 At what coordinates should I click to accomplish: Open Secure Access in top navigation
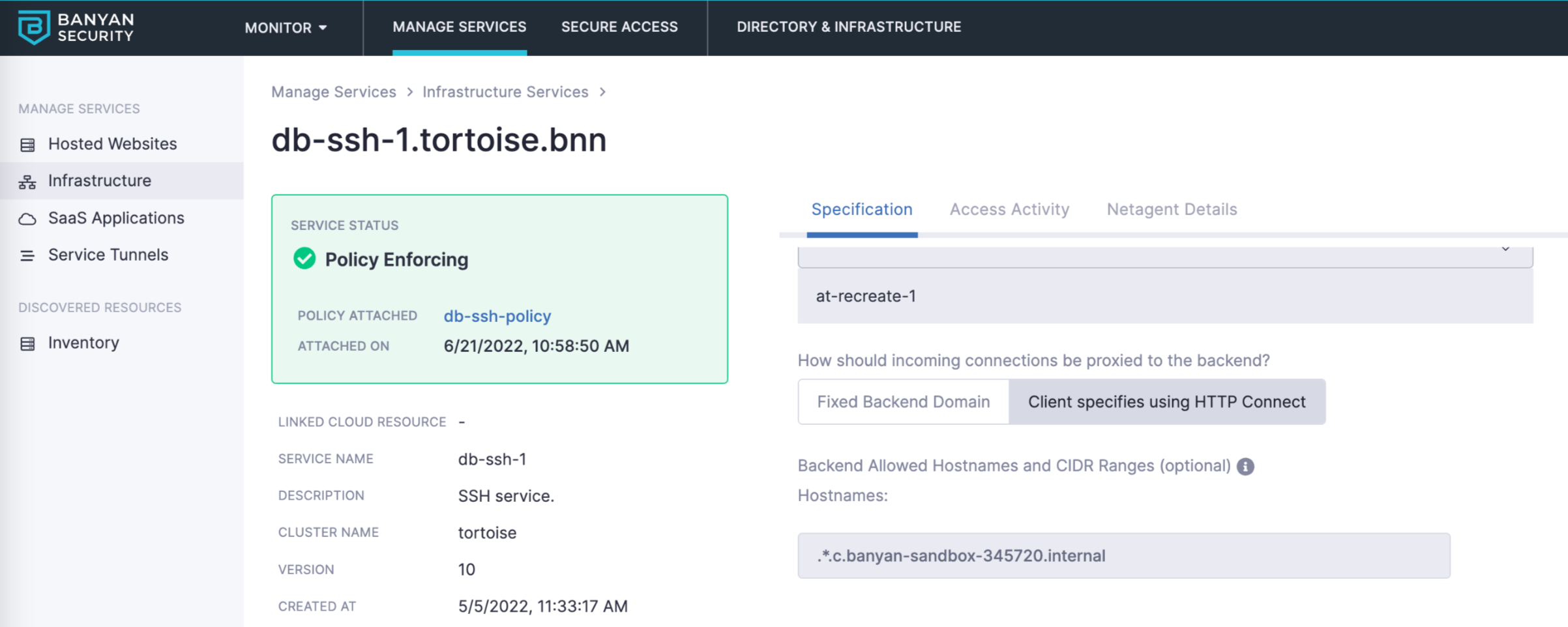tap(619, 27)
